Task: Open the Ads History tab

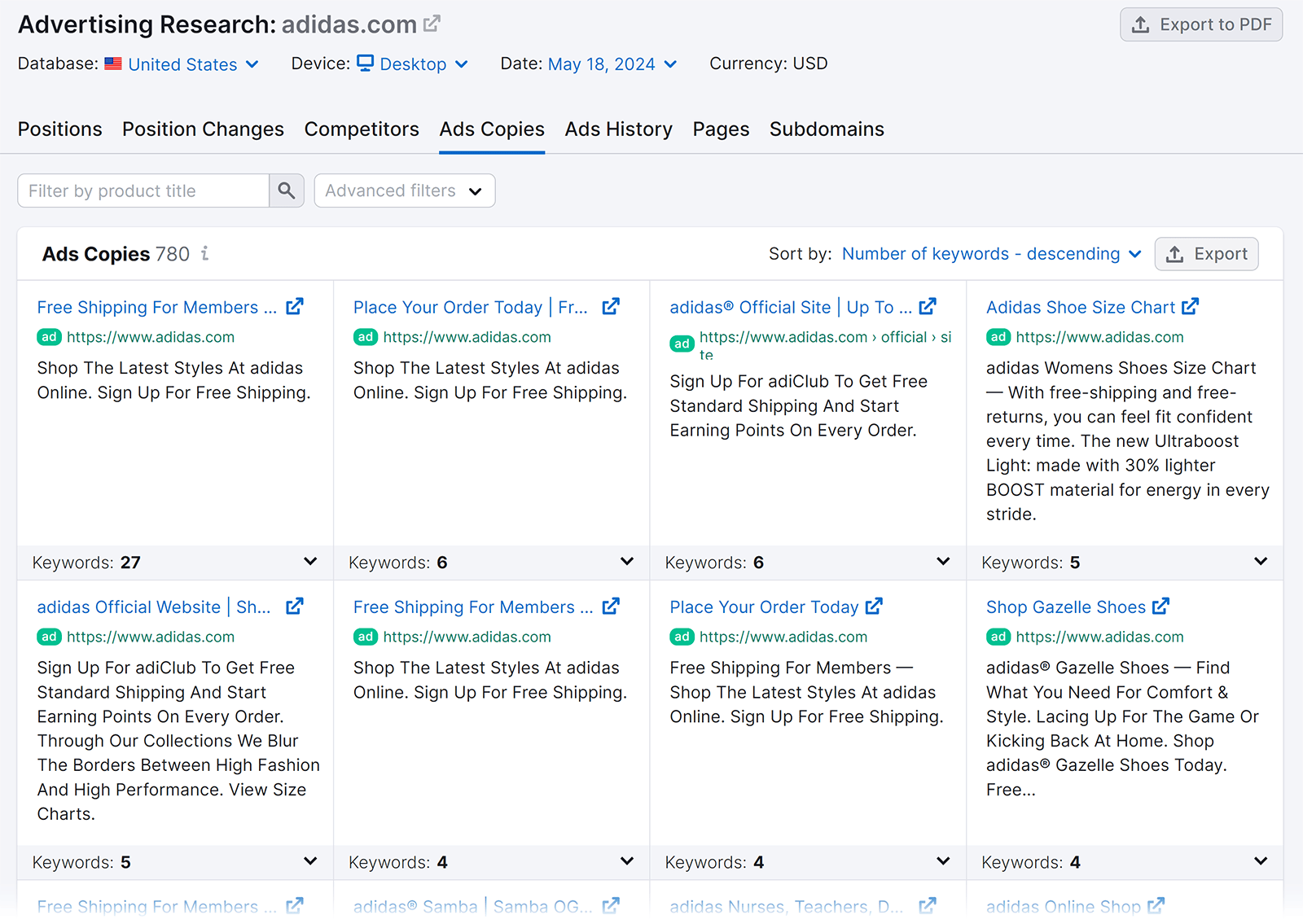Action: (x=618, y=129)
